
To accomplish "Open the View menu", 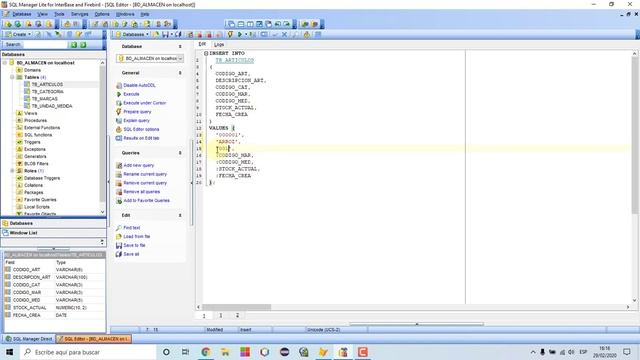I will pos(42,14).
